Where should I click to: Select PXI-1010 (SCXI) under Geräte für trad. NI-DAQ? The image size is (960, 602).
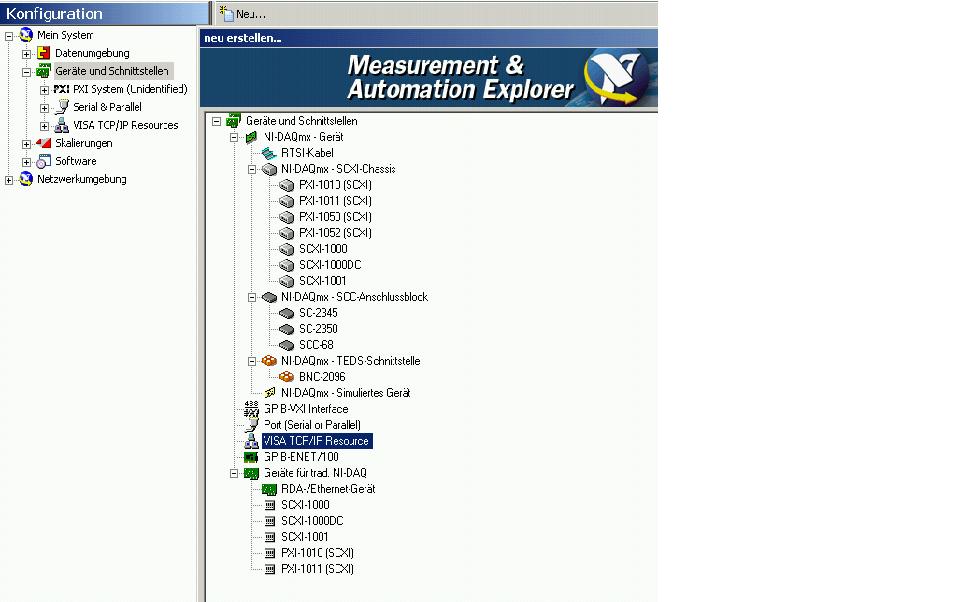[x=317, y=552]
